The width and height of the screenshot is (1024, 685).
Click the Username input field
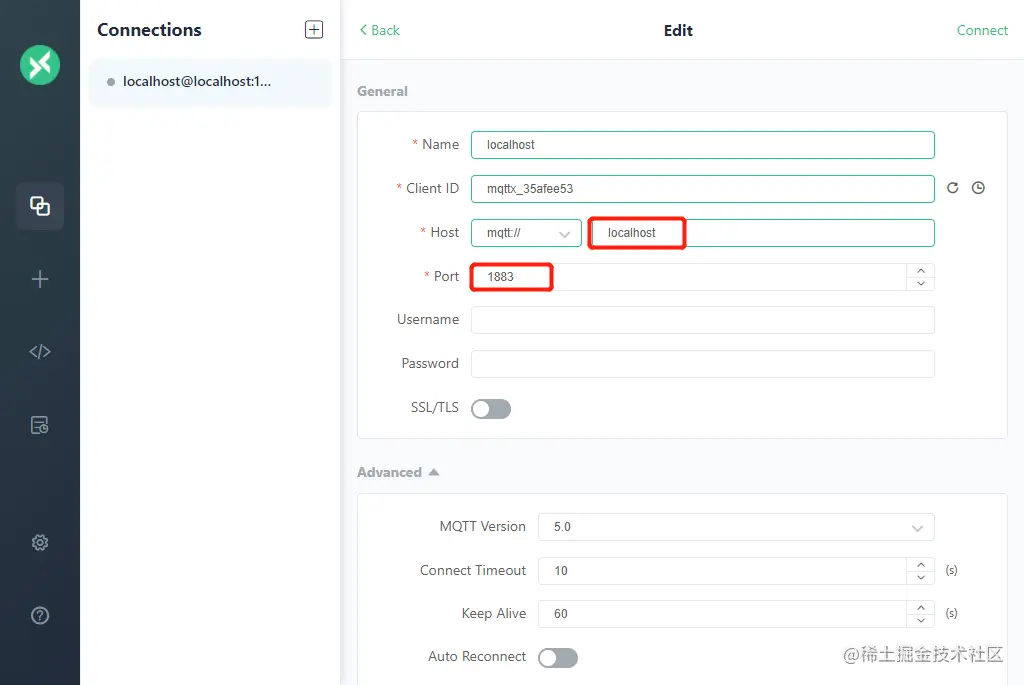tap(703, 320)
